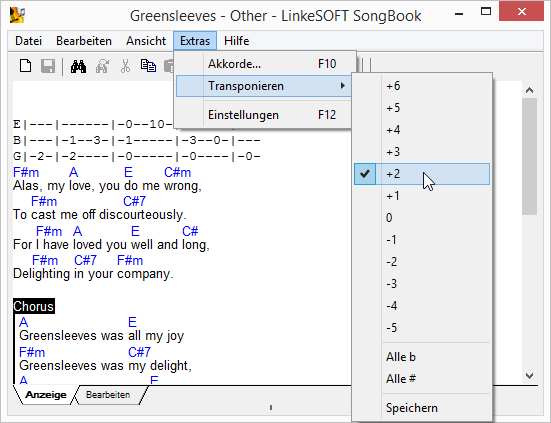551x423 pixels.
Task: Select transpose value +4
Action: pos(422,130)
